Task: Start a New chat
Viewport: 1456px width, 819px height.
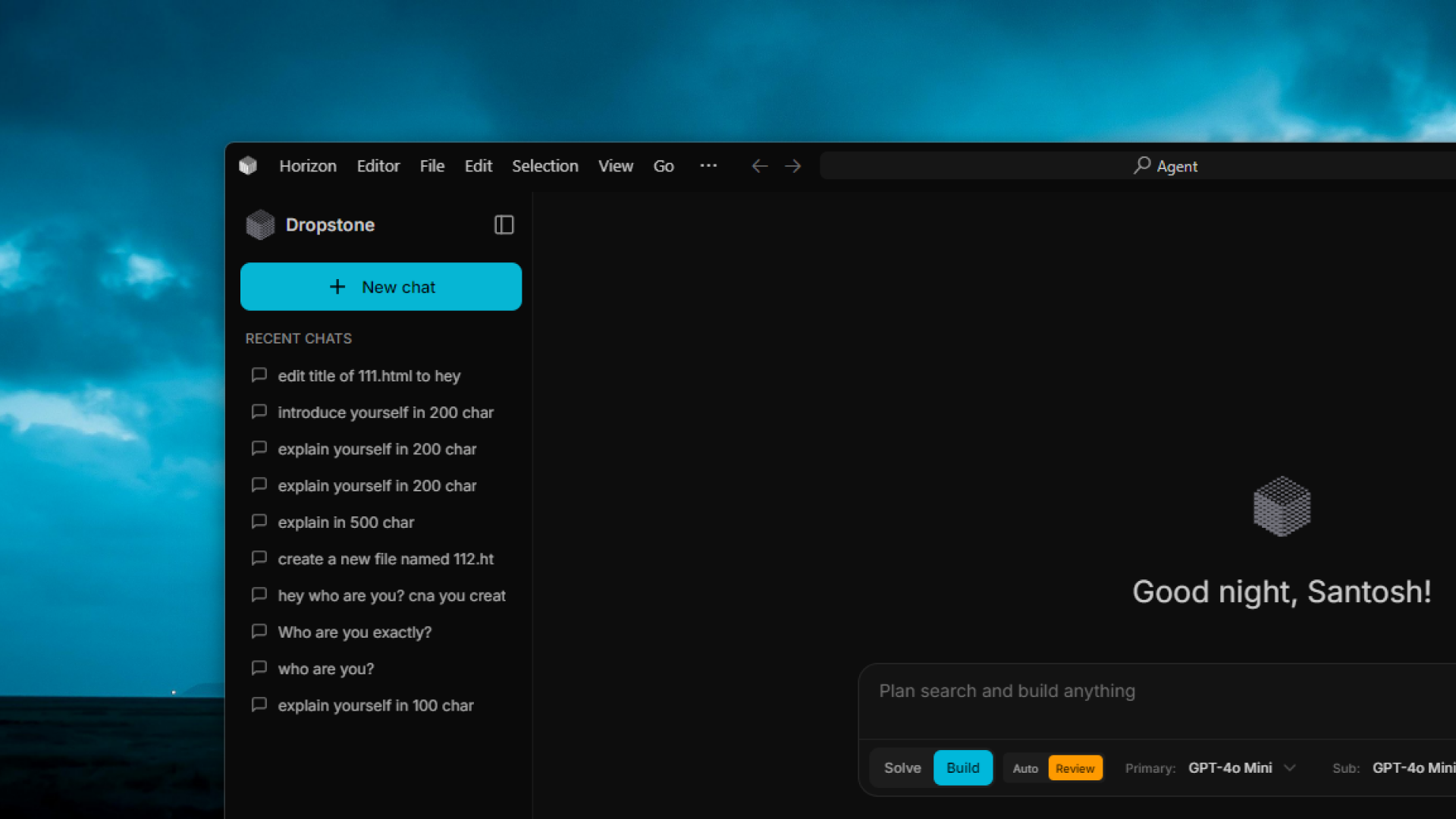Action: [381, 287]
